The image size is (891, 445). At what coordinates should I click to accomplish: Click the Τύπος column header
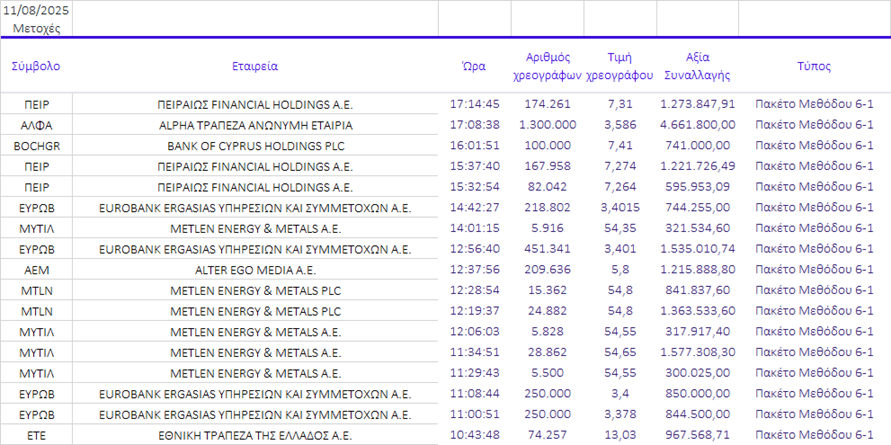(x=814, y=66)
